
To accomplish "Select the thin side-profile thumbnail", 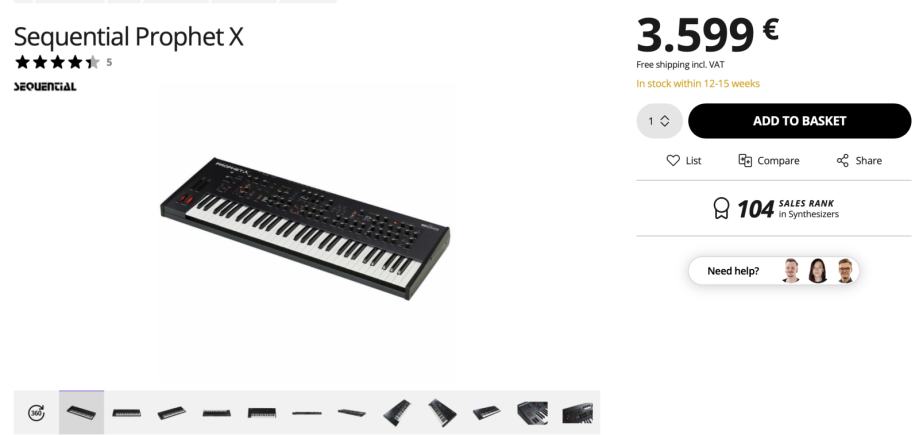I will [307, 413].
